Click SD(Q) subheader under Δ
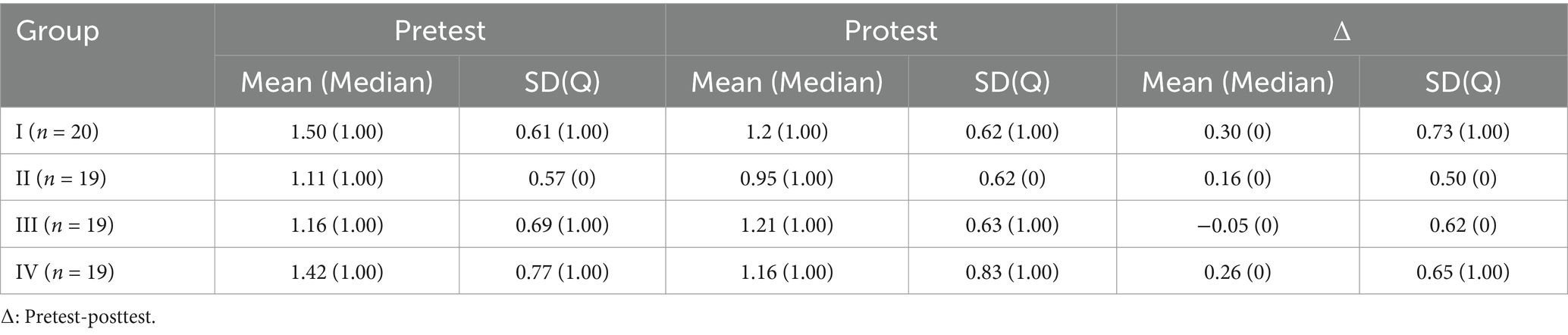 click(1463, 82)
